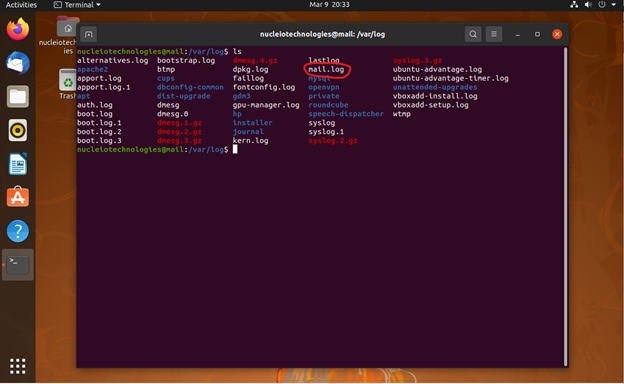Open Ubuntu Software from the dock

click(x=18, y=197)
